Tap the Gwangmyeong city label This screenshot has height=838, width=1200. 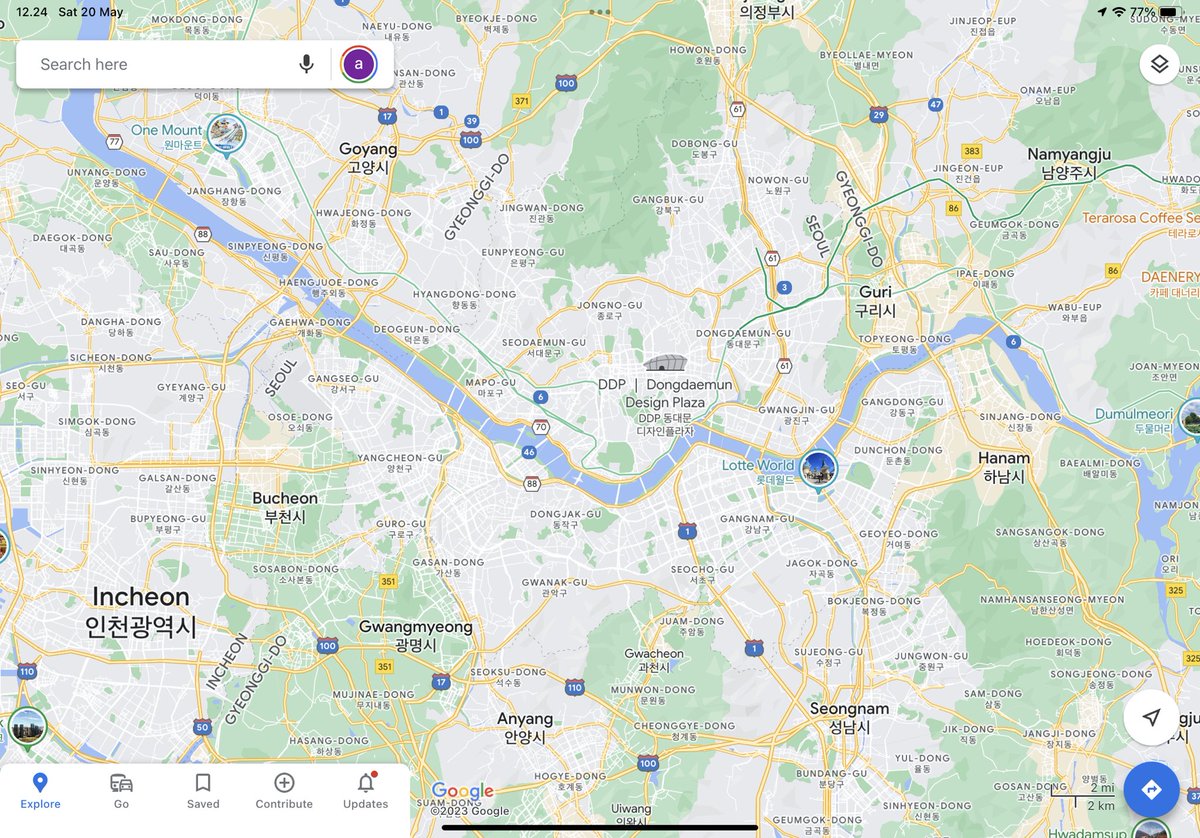coord(415,635)
